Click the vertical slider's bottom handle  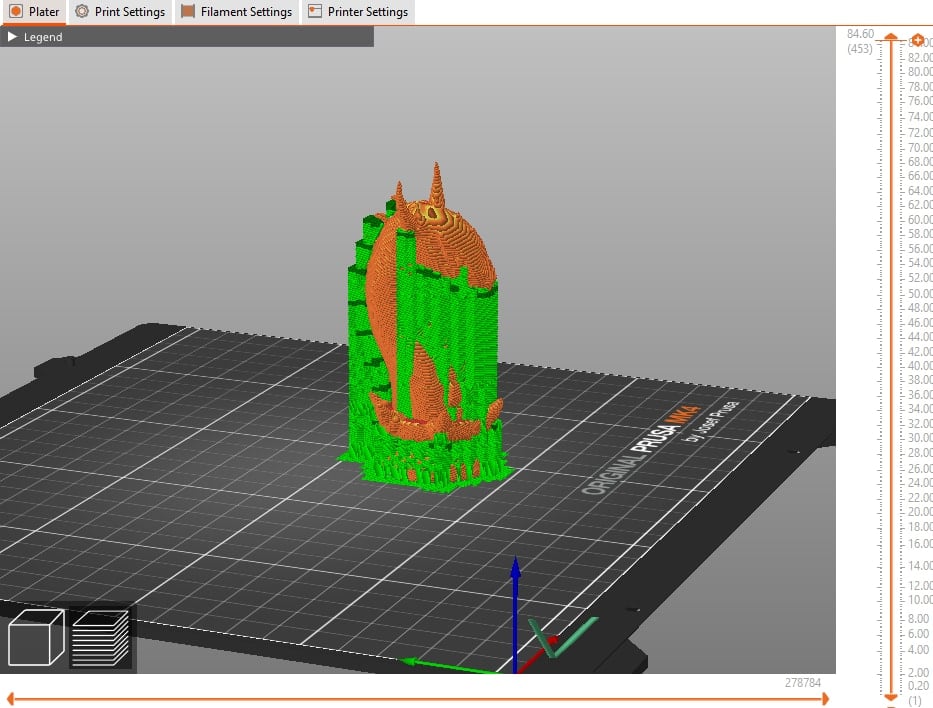(x=891, y=697)
